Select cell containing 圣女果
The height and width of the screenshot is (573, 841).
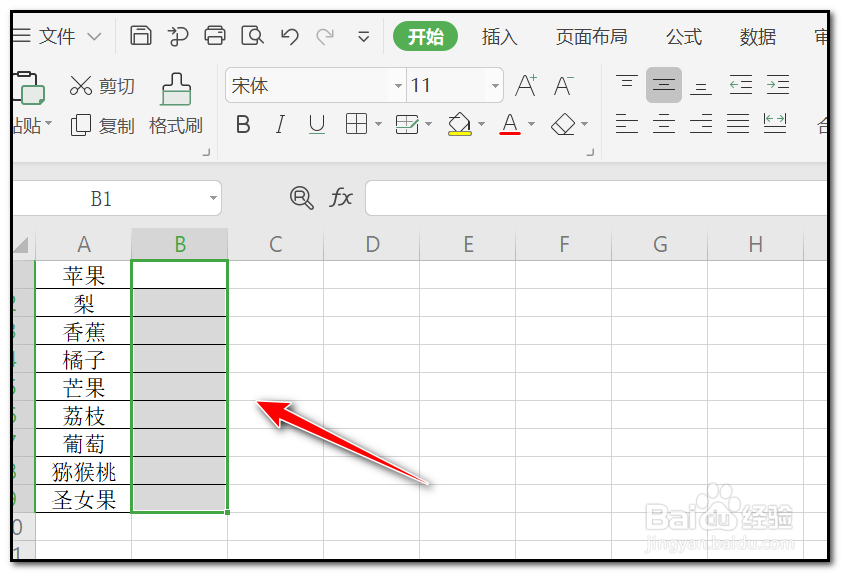84,499
